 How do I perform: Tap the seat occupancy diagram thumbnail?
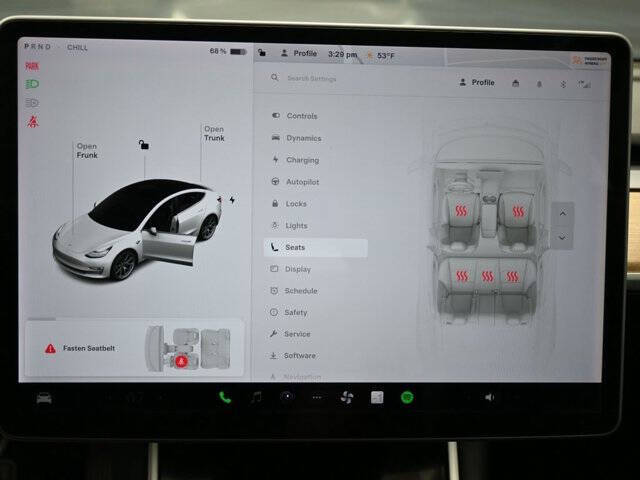188,349
